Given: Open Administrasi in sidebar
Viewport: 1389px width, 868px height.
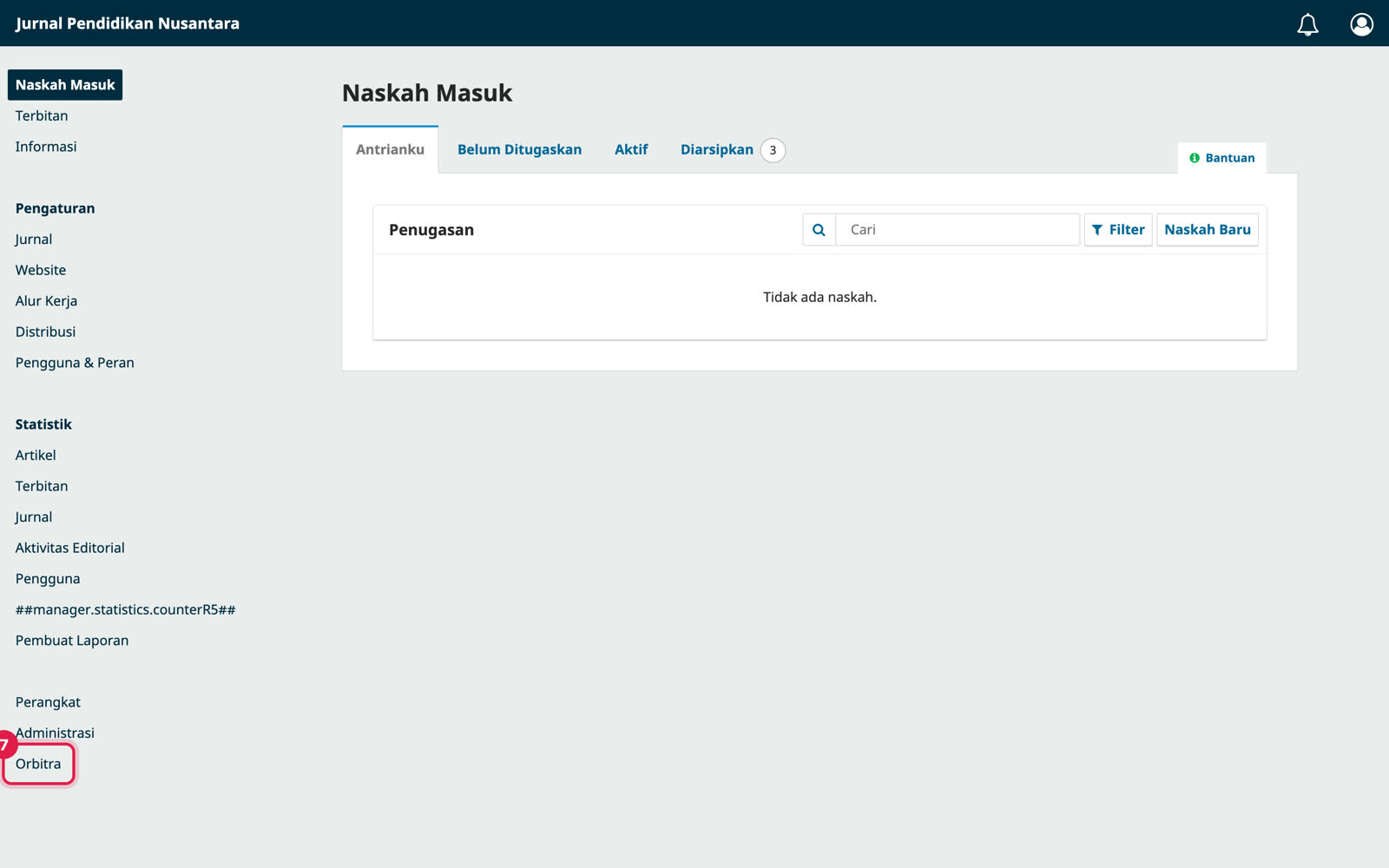Looking at the screenshot, I should 55,733.
